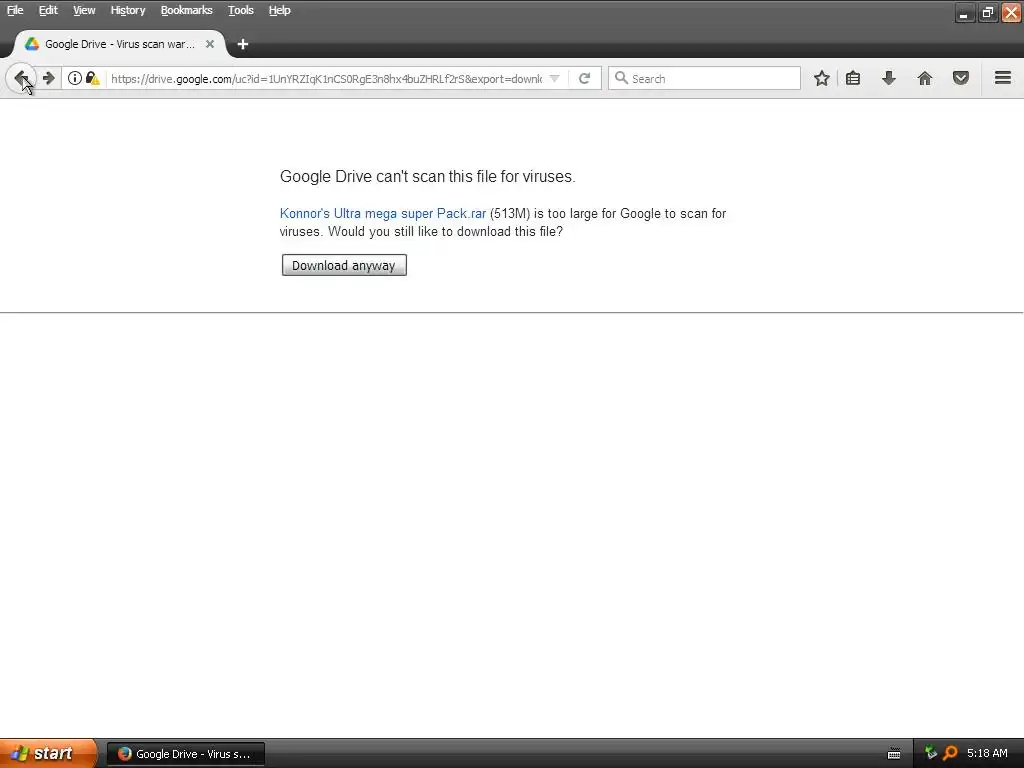The height and width of the screenshot is (768, 1024).
Task: Activate Firefox taskbar button Google Drive
Action: pyautogui.click(x=185, y=754)
